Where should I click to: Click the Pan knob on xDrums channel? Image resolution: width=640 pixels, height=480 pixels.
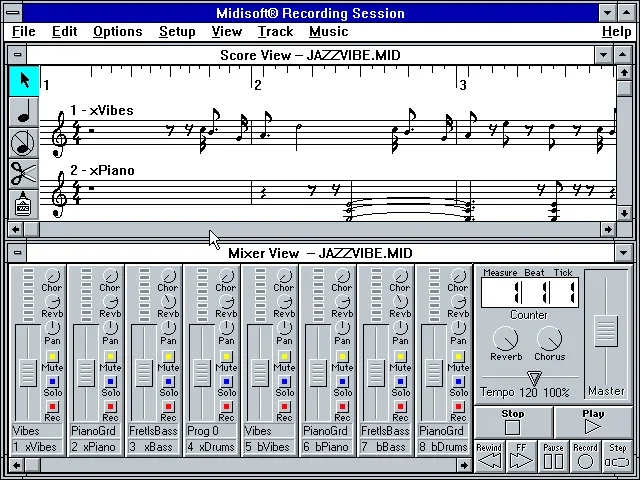[226, 327]
